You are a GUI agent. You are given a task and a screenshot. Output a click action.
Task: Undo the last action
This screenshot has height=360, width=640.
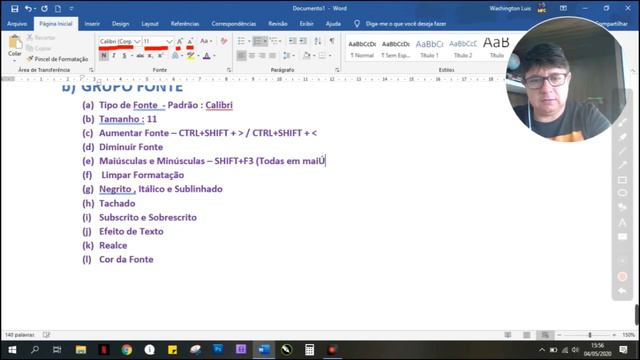28,9
